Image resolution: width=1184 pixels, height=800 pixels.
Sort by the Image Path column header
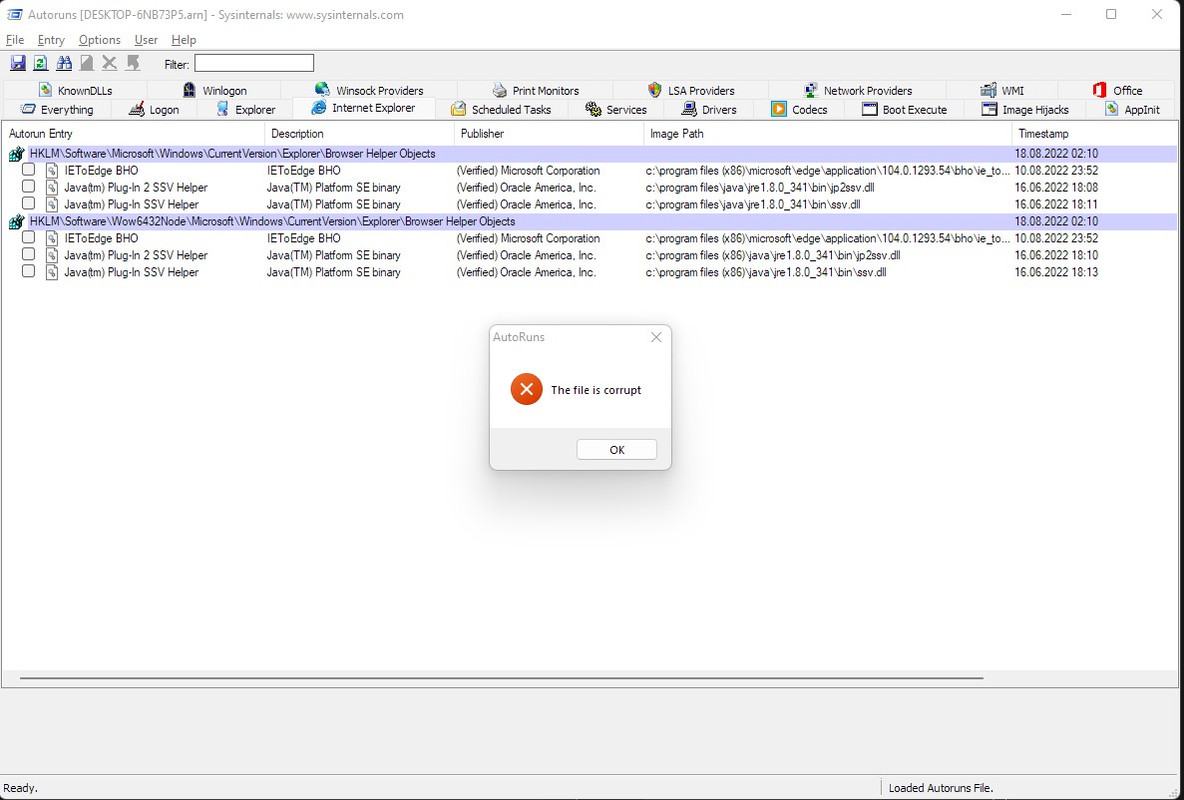click(828, 134)
